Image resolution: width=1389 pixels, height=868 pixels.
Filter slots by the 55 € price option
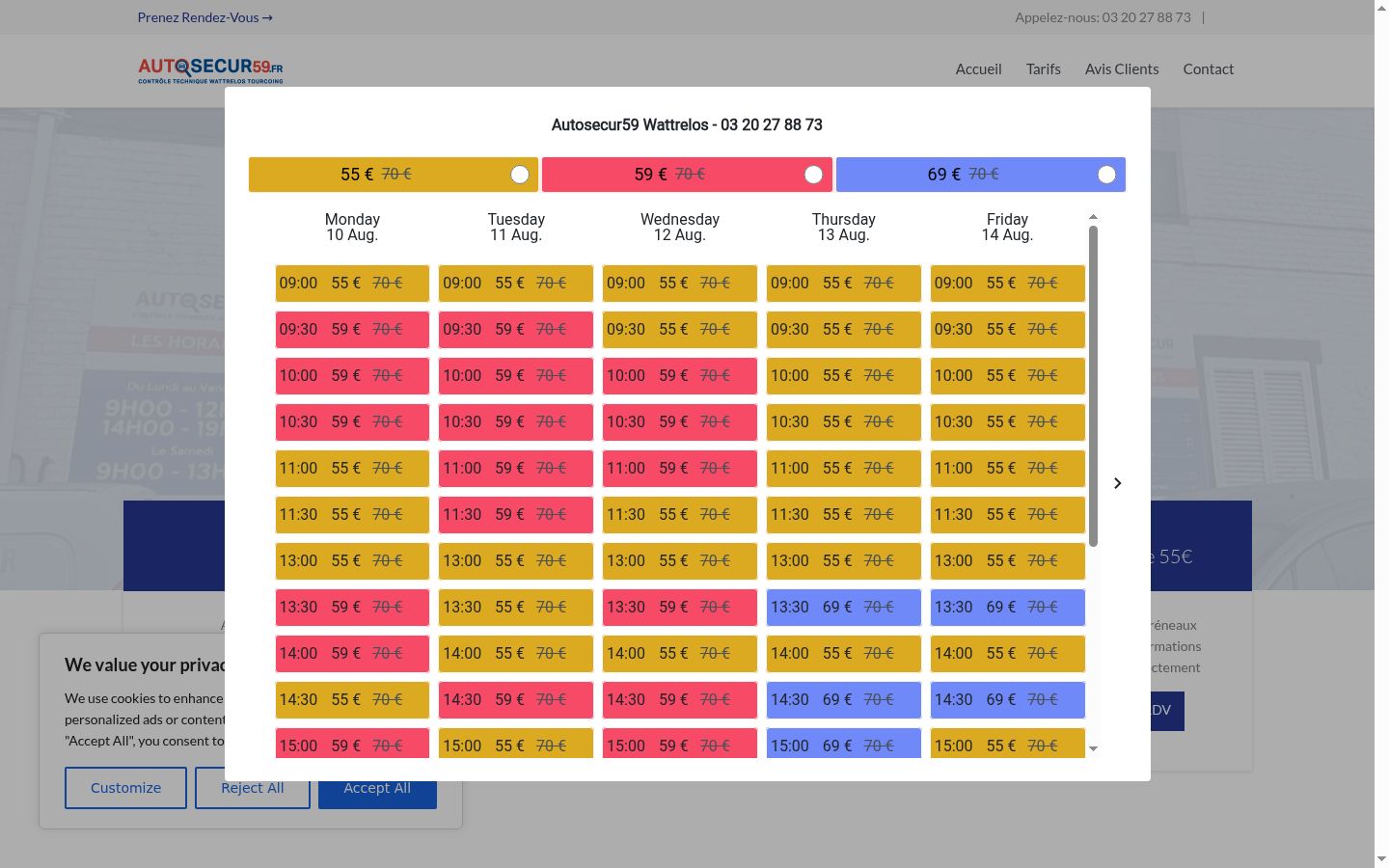[x=394, y=175]
